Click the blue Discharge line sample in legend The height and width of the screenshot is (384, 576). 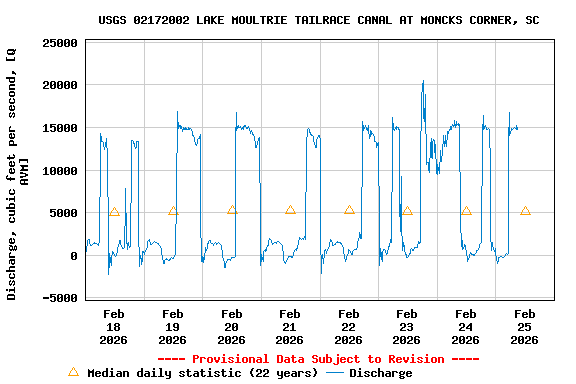click(x=335, y=373)
